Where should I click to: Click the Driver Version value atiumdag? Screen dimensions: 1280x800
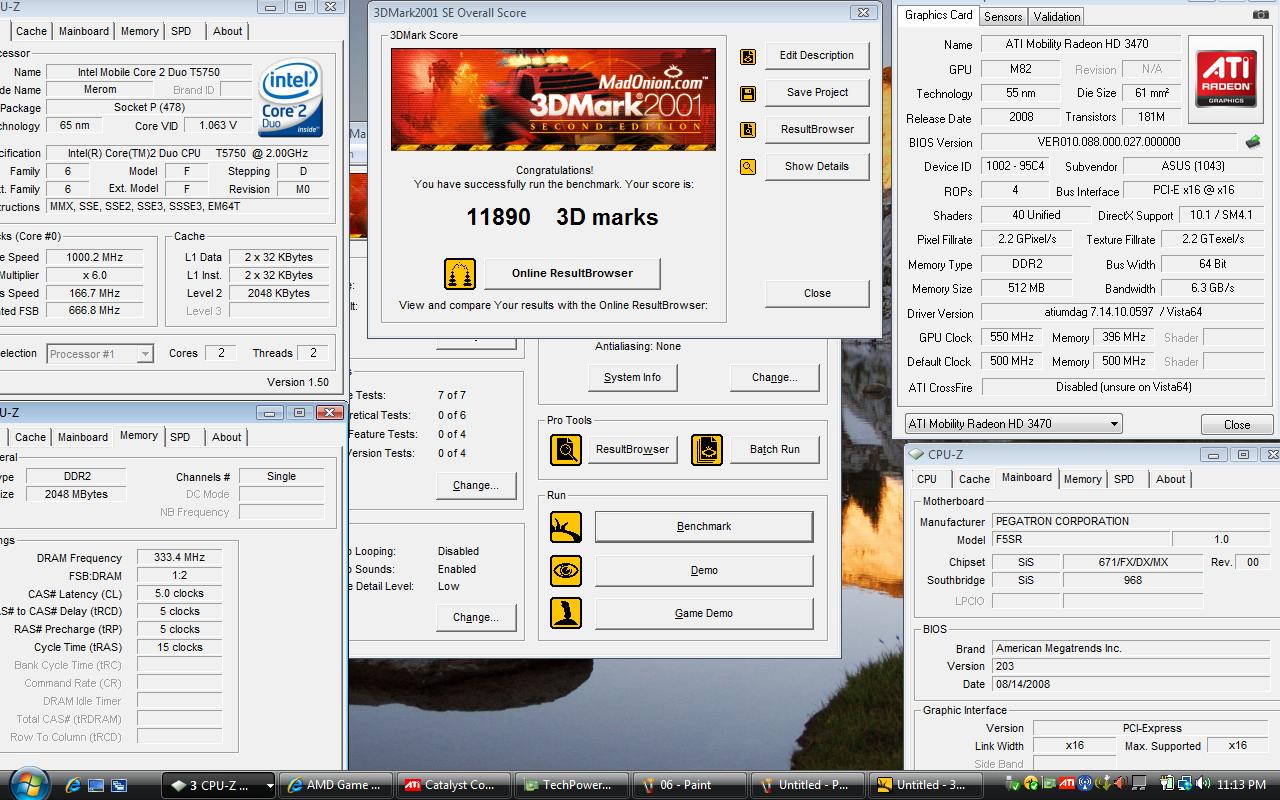(1124, 313)
